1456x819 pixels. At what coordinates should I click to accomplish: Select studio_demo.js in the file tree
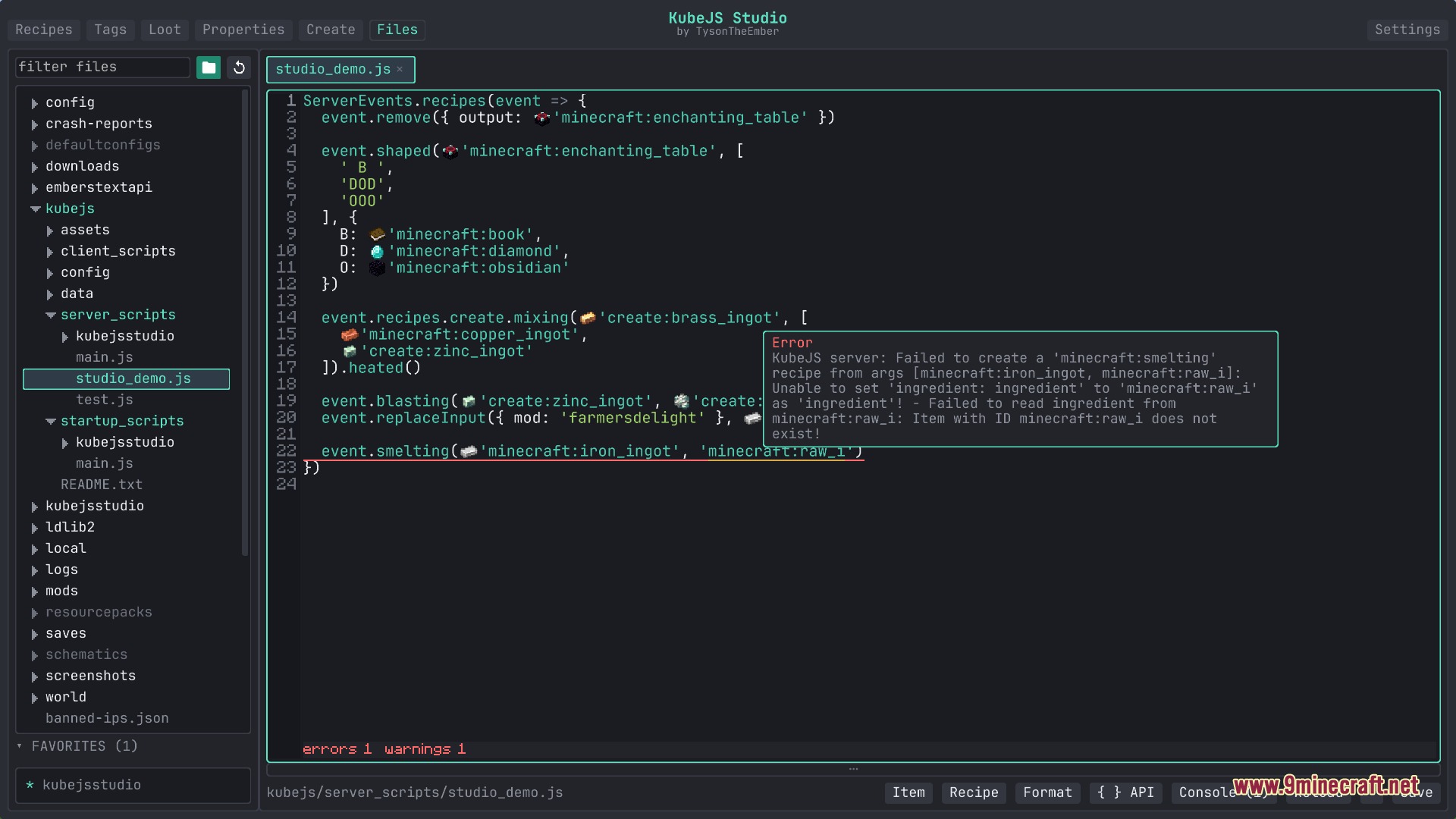point(126,378)
